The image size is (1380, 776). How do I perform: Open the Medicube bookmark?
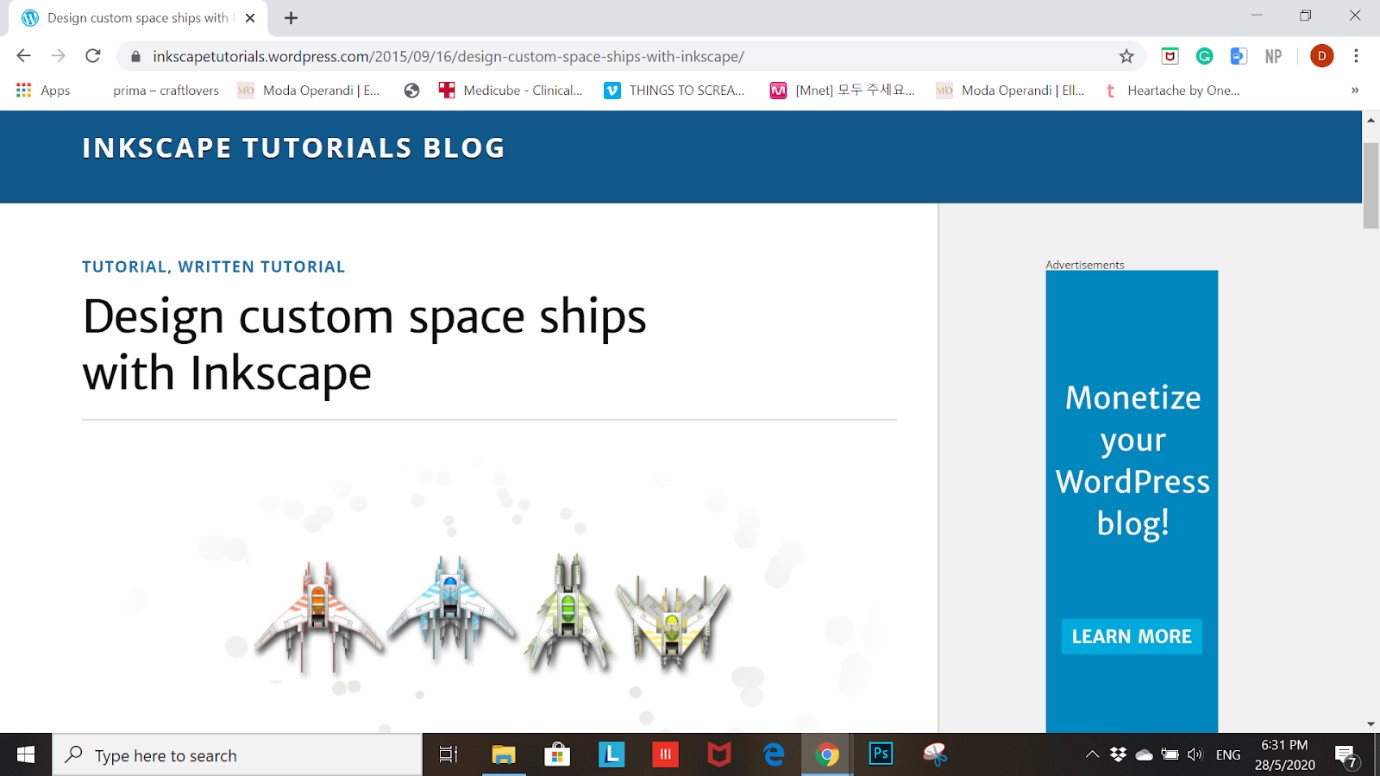click(x=511, y=90)
